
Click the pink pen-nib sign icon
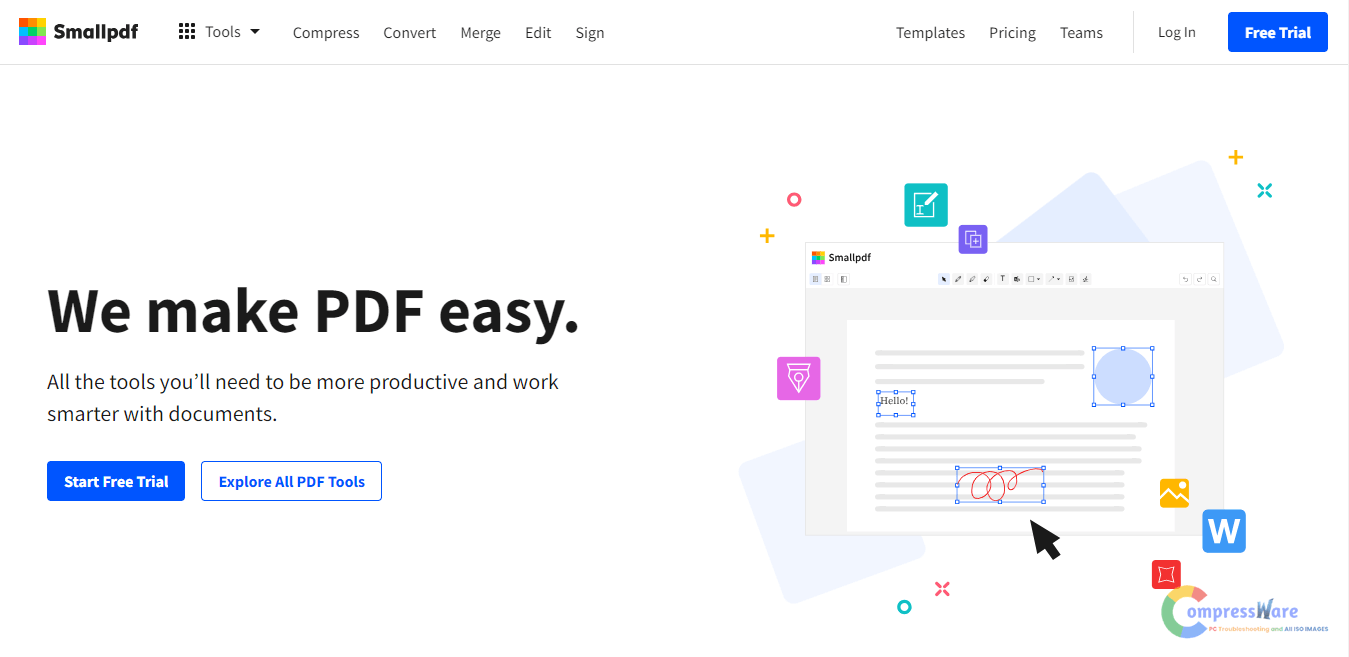[x=799, y=379]
